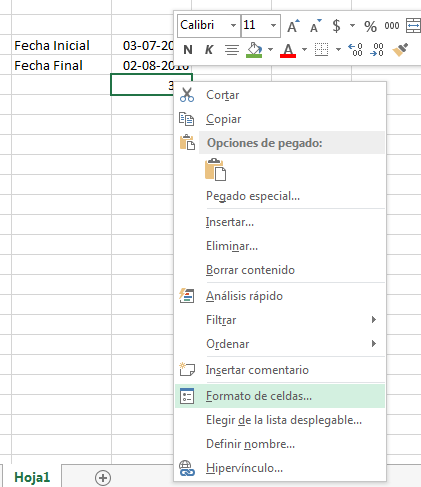Open the borders dropdown arrow

tap(338, 50)
